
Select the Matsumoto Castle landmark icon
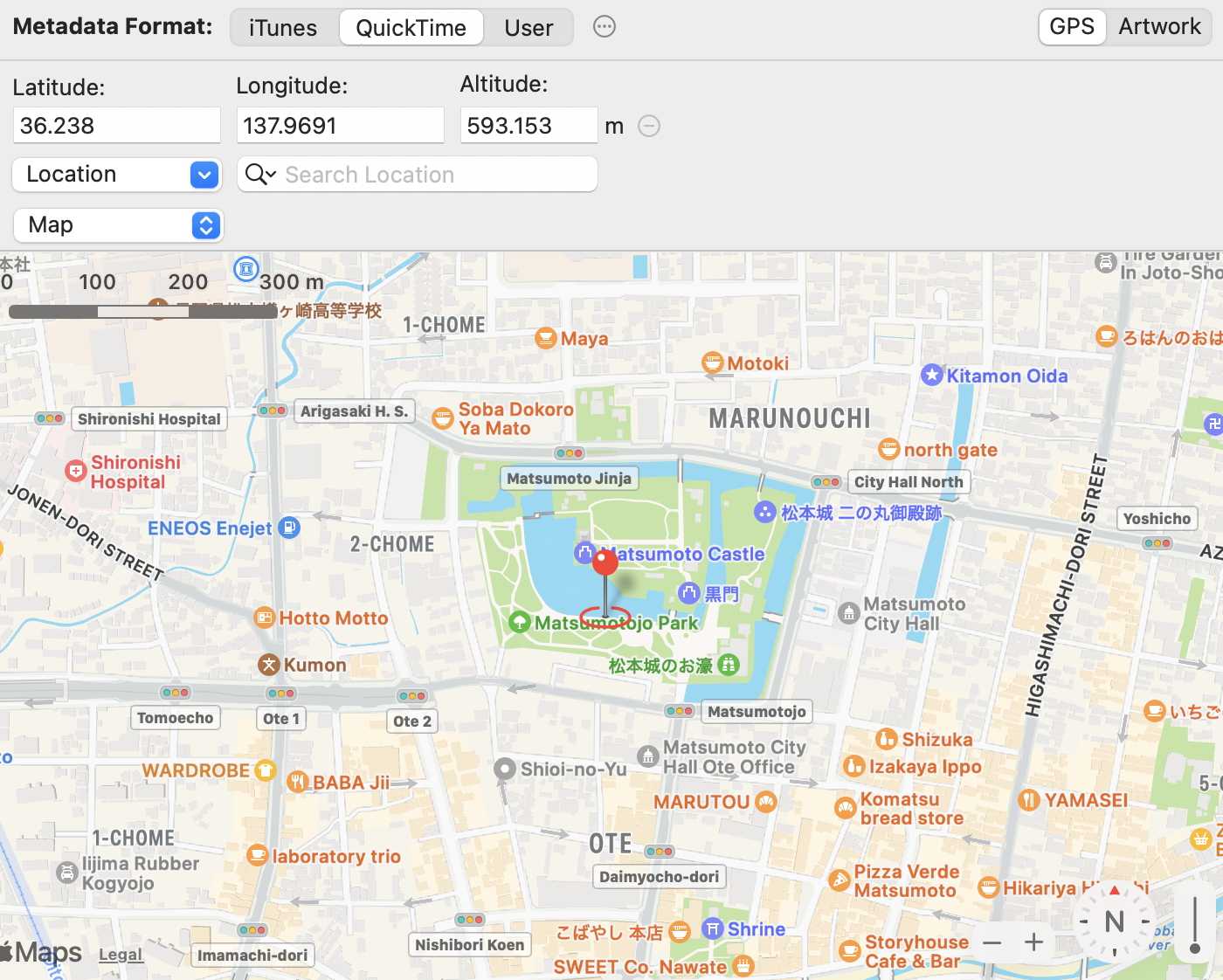(585, 553)
